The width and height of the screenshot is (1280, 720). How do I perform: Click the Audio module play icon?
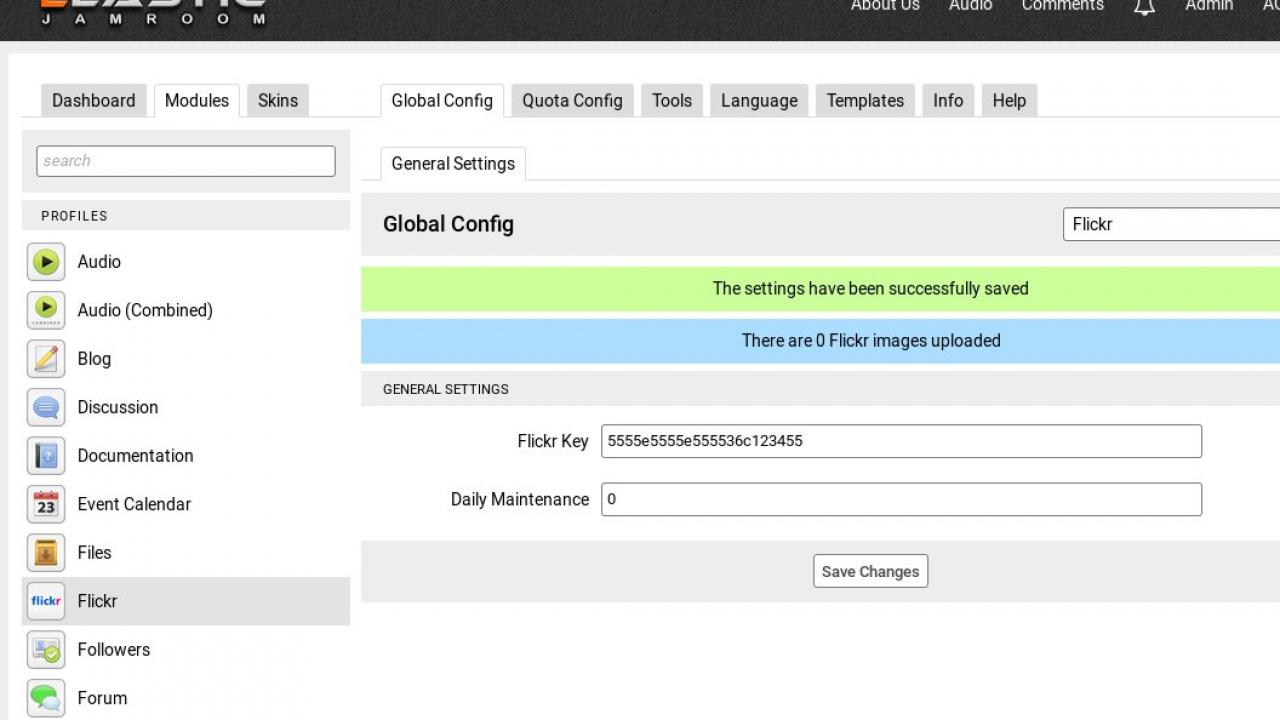point(46,262)
